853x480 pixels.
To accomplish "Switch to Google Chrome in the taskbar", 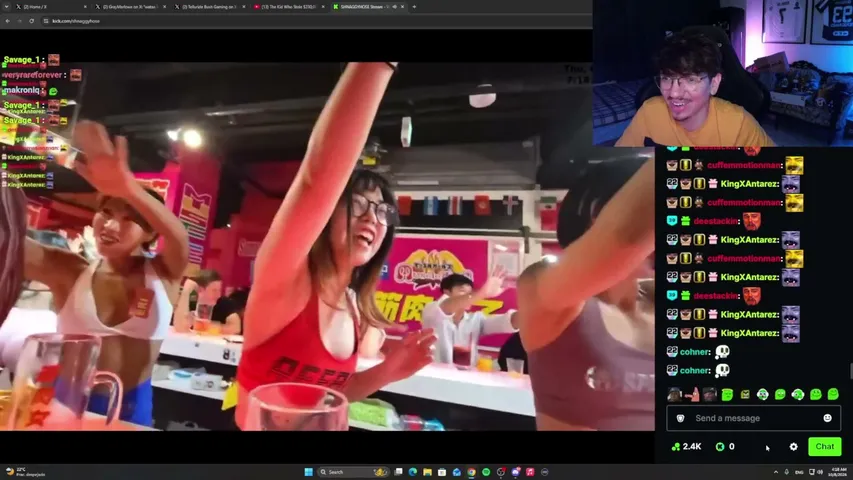I will [x=471, y=472].
